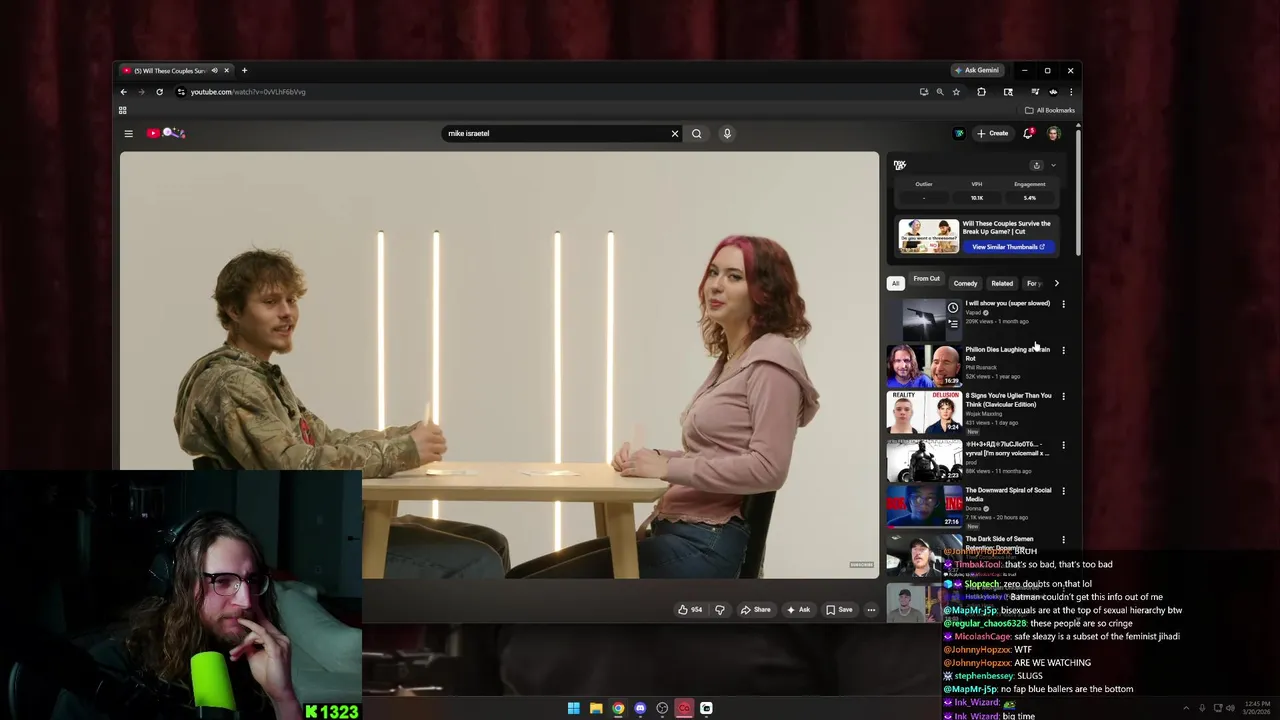Viewport: 1280px width, 720px height.
Task: Open a new Chrome tab
Action: tap(244, 71)
